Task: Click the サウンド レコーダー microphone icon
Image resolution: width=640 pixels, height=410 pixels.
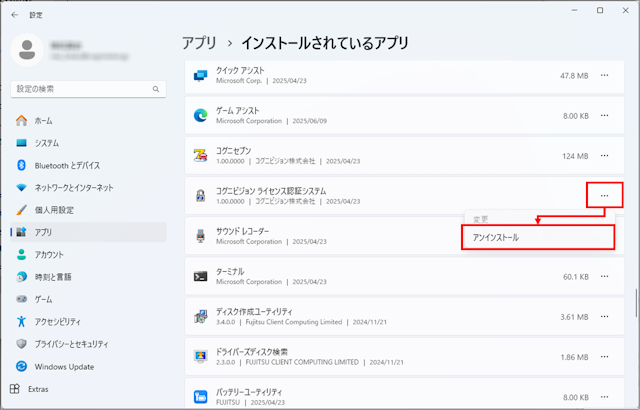Action: 200,236
